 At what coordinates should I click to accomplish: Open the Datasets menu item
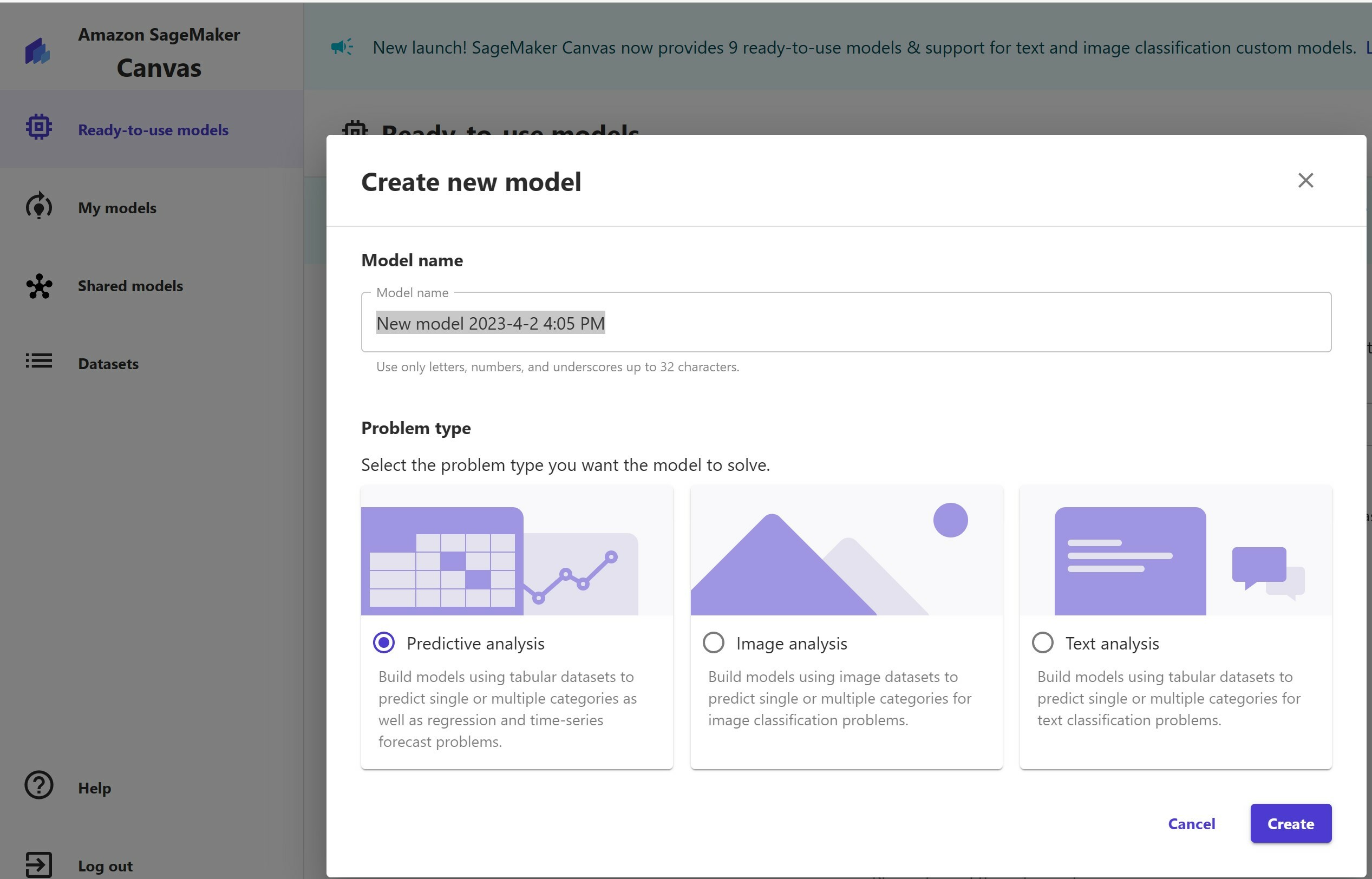pos(108,364)
